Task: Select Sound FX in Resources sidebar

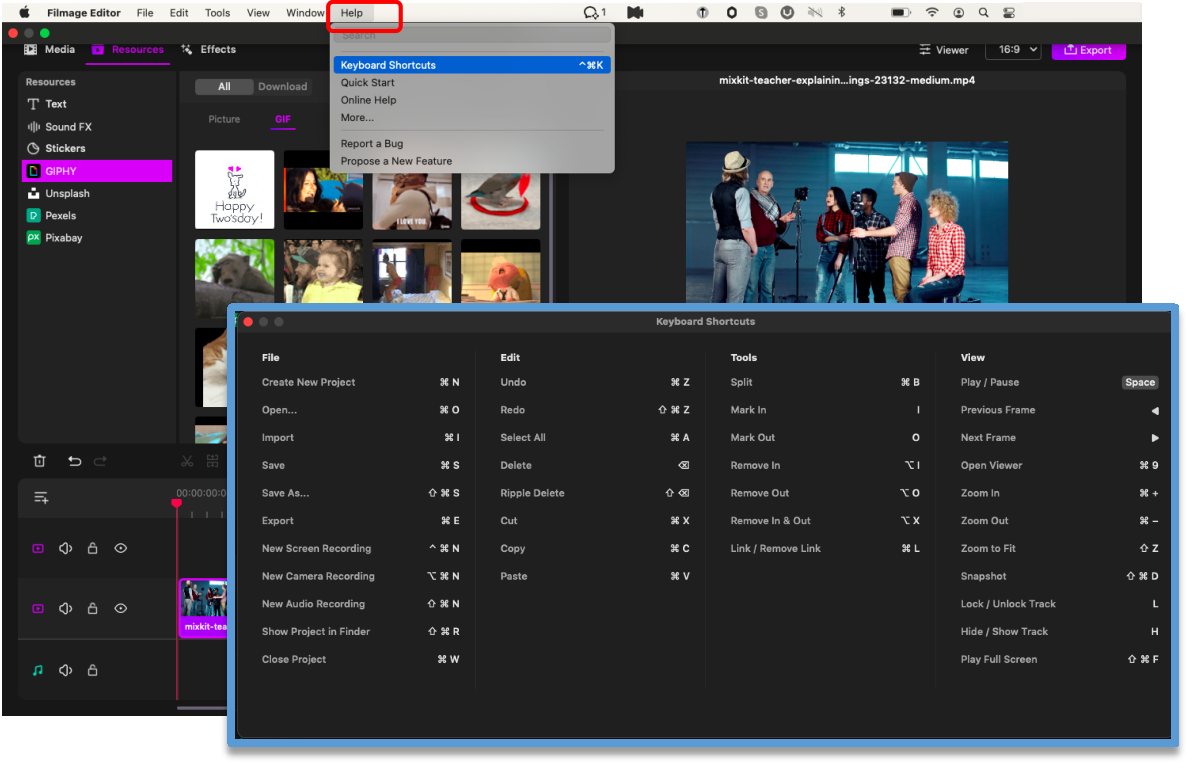Action: pos(67,127)
